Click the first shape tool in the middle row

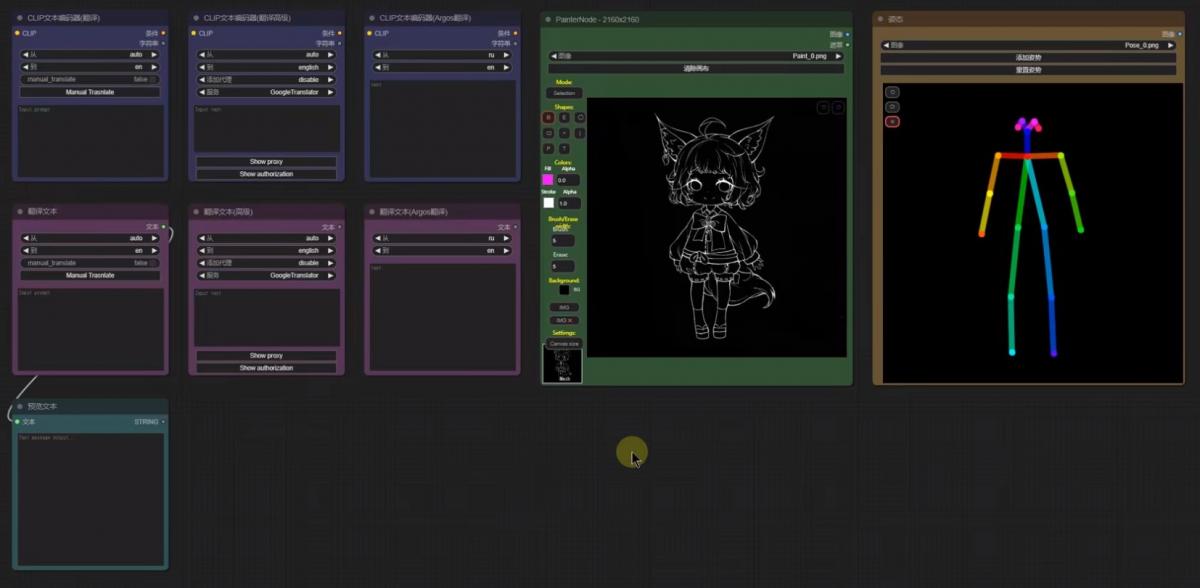549,132
